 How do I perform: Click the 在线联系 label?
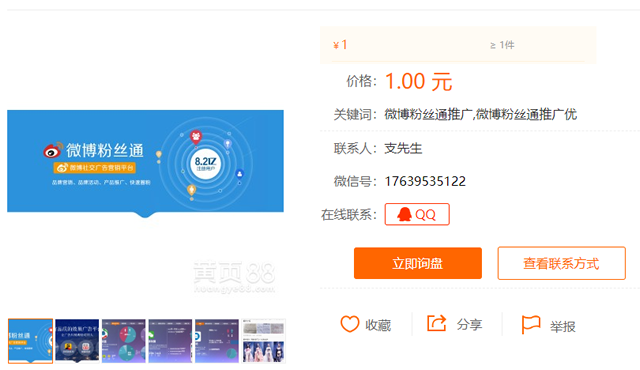[348, 215]
